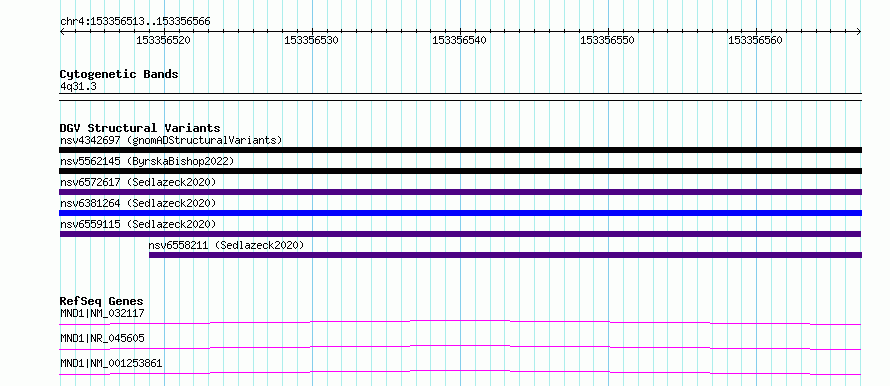Open the nsv5562145 ByrskaBishop2022 variant label

pyautogui.click(x=147, y=161)
